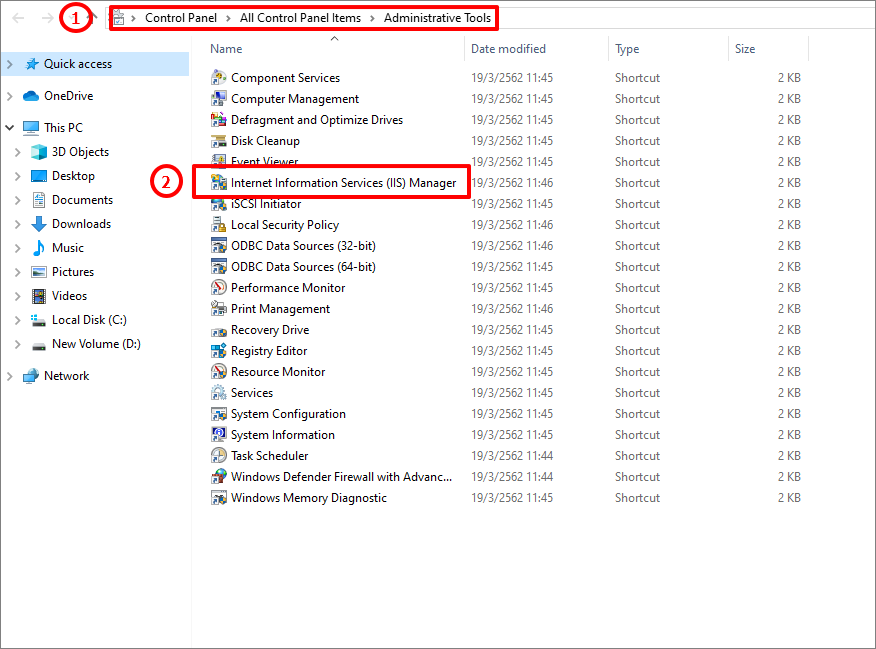Expand the Quick access tree node
The width and height of the screenshot is (876, 649).
[x=9, y=64]
